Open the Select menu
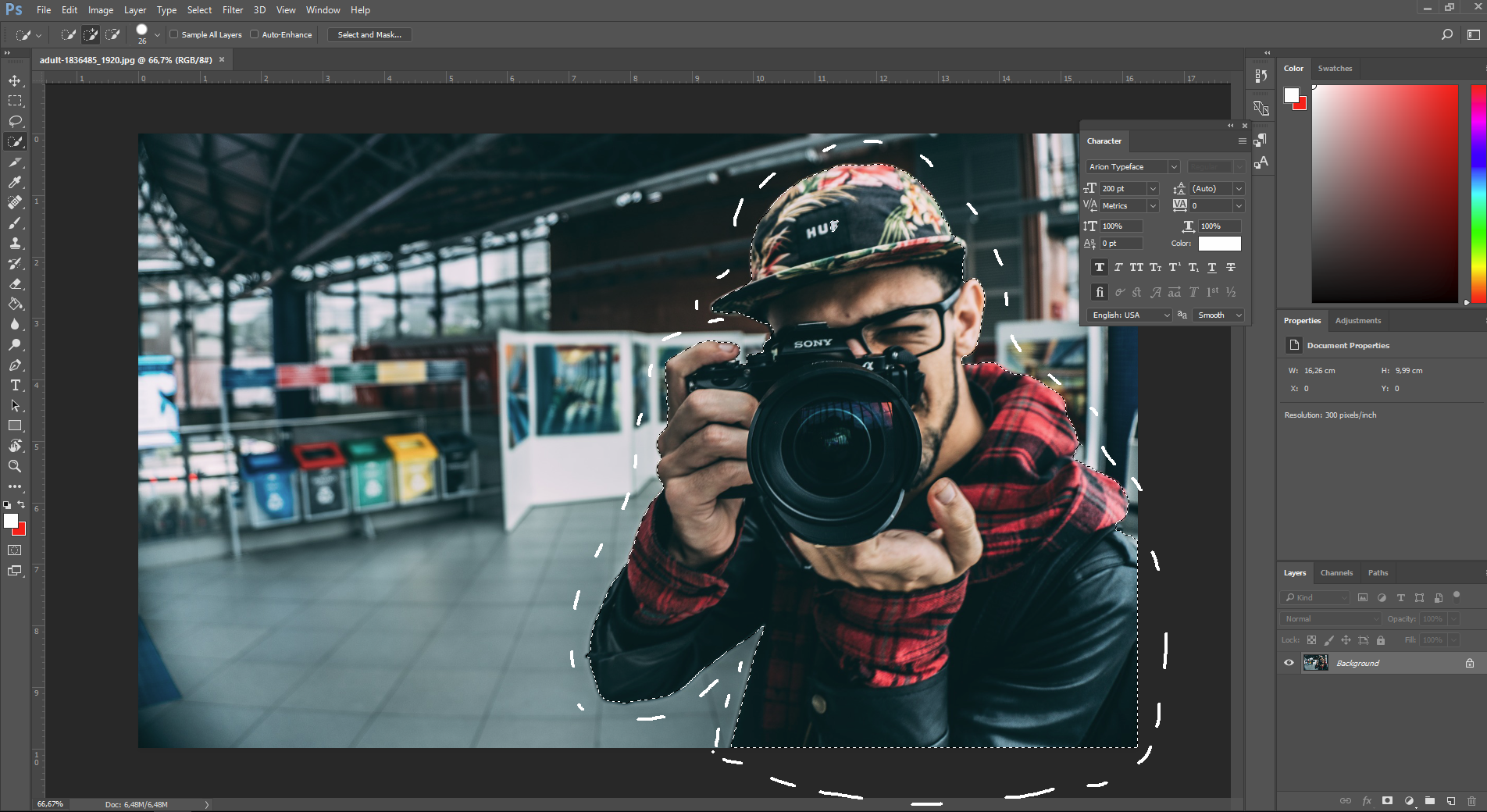1487x812 pixels. pyautogui.click(x=199, y=10)
